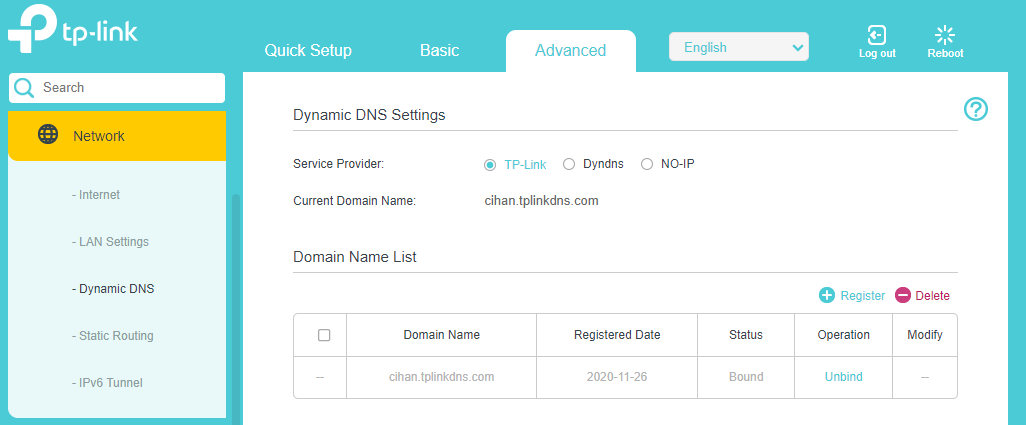Click the Reboot icon
Image resolution: width=1026 pixels, height=425 pixels.
945,36
